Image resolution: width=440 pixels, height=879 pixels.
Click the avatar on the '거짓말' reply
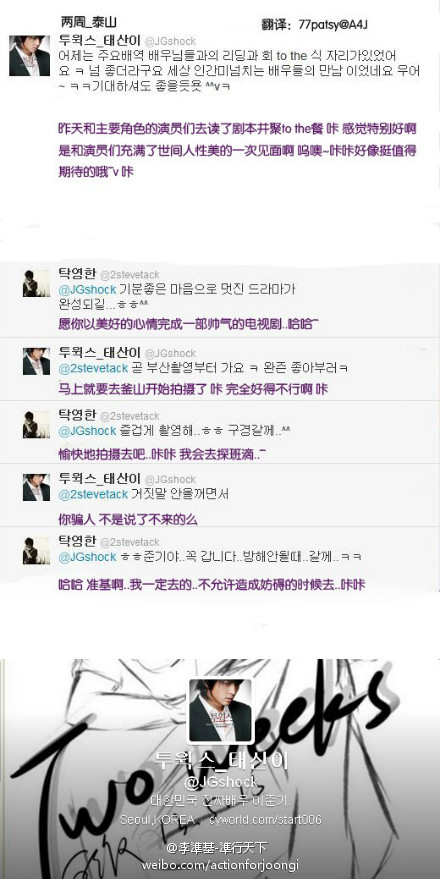(36, 488)
